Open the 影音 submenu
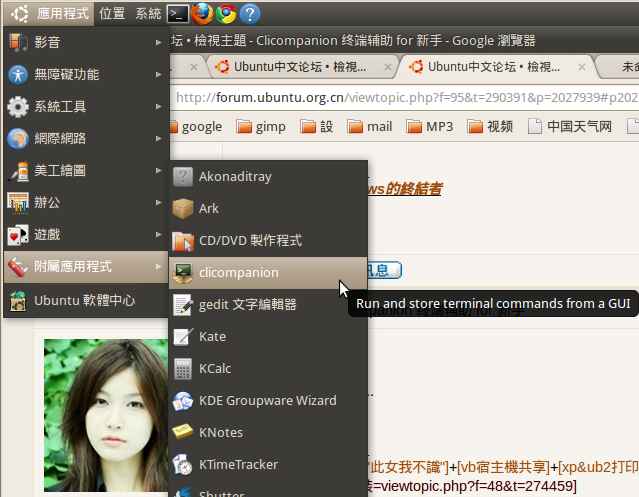The image size is (639, 497). pyautogui.click(x=86, y=42)
